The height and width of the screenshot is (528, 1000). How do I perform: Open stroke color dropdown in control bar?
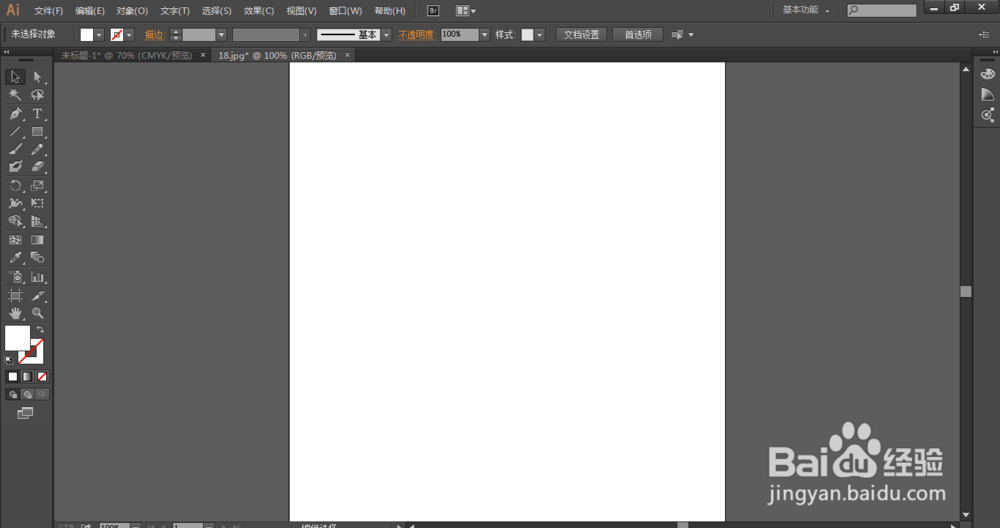coord(129,35)
